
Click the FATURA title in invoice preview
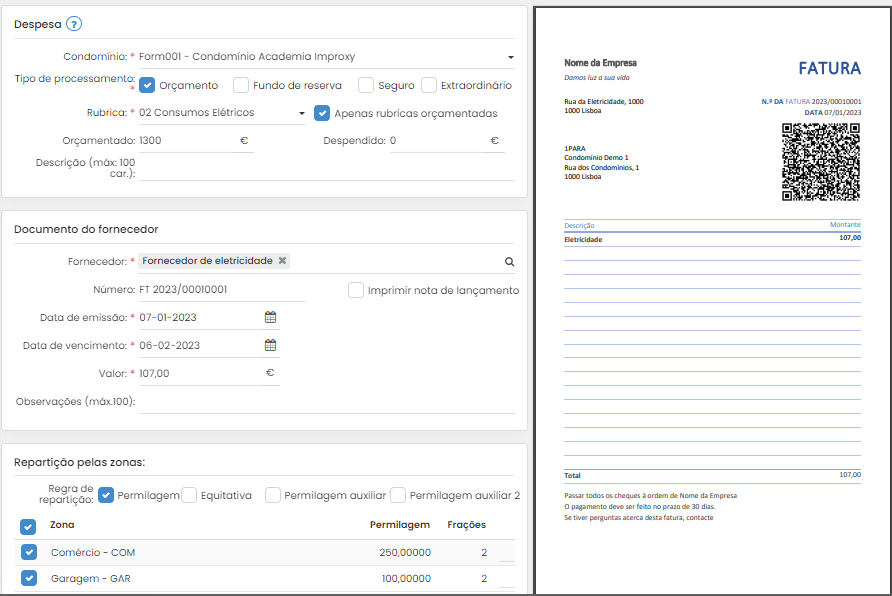click(829, 68)
